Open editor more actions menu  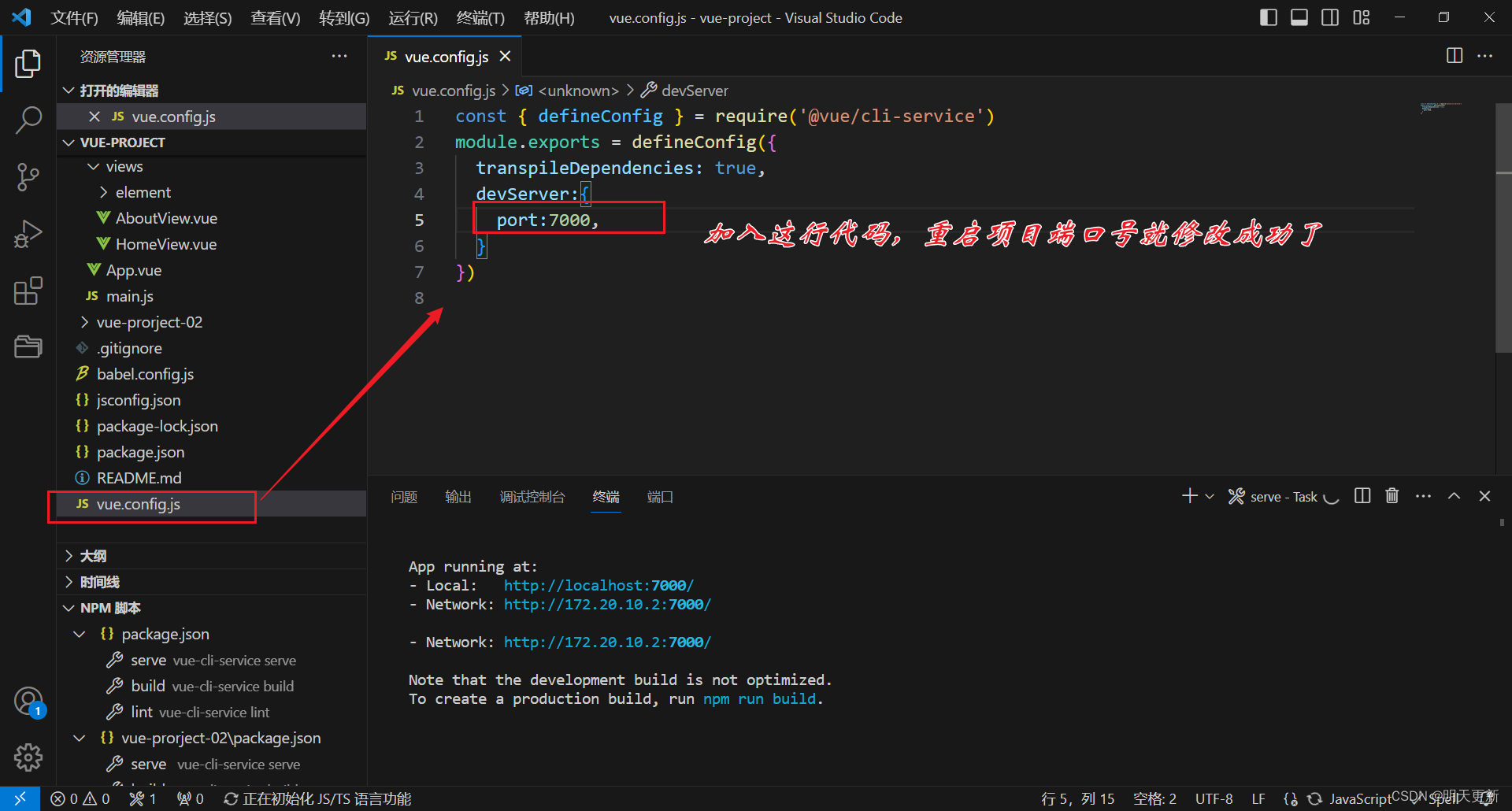[1484, 56]
